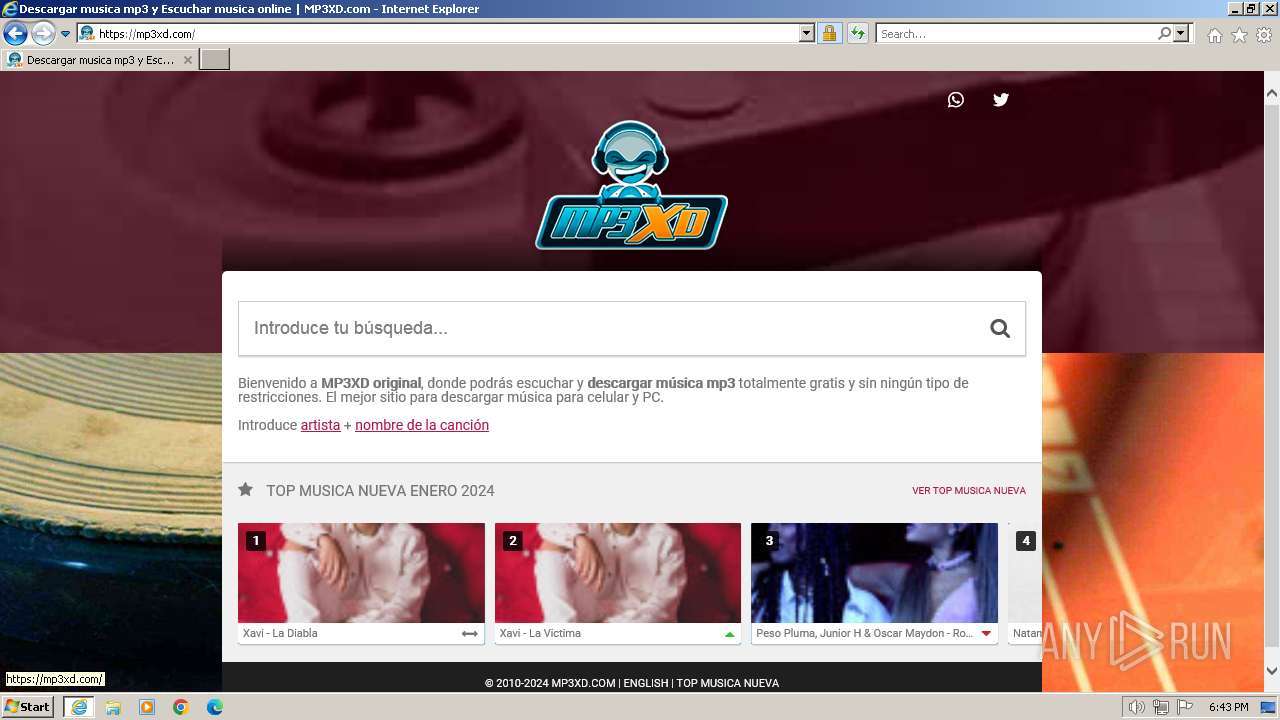Open the MP3XD.COM footer link

[583, 683]
